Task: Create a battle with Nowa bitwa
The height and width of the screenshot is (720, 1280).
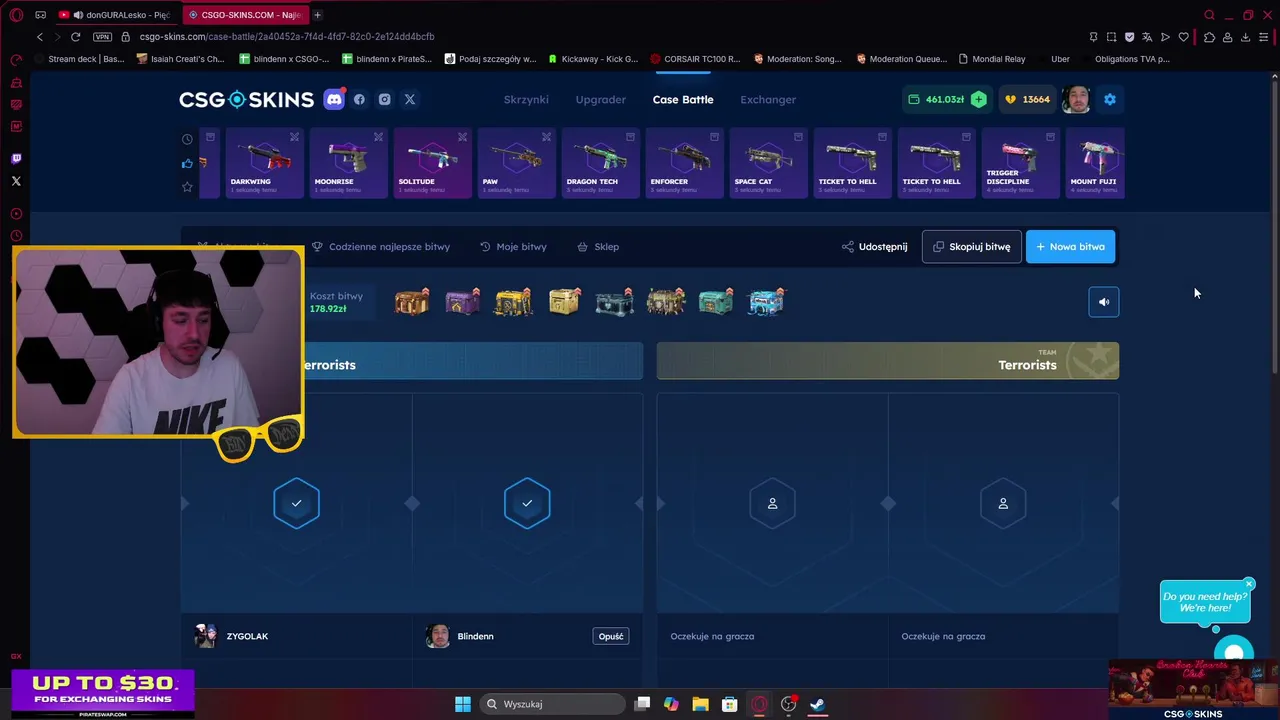Action: pos(1070,246)
